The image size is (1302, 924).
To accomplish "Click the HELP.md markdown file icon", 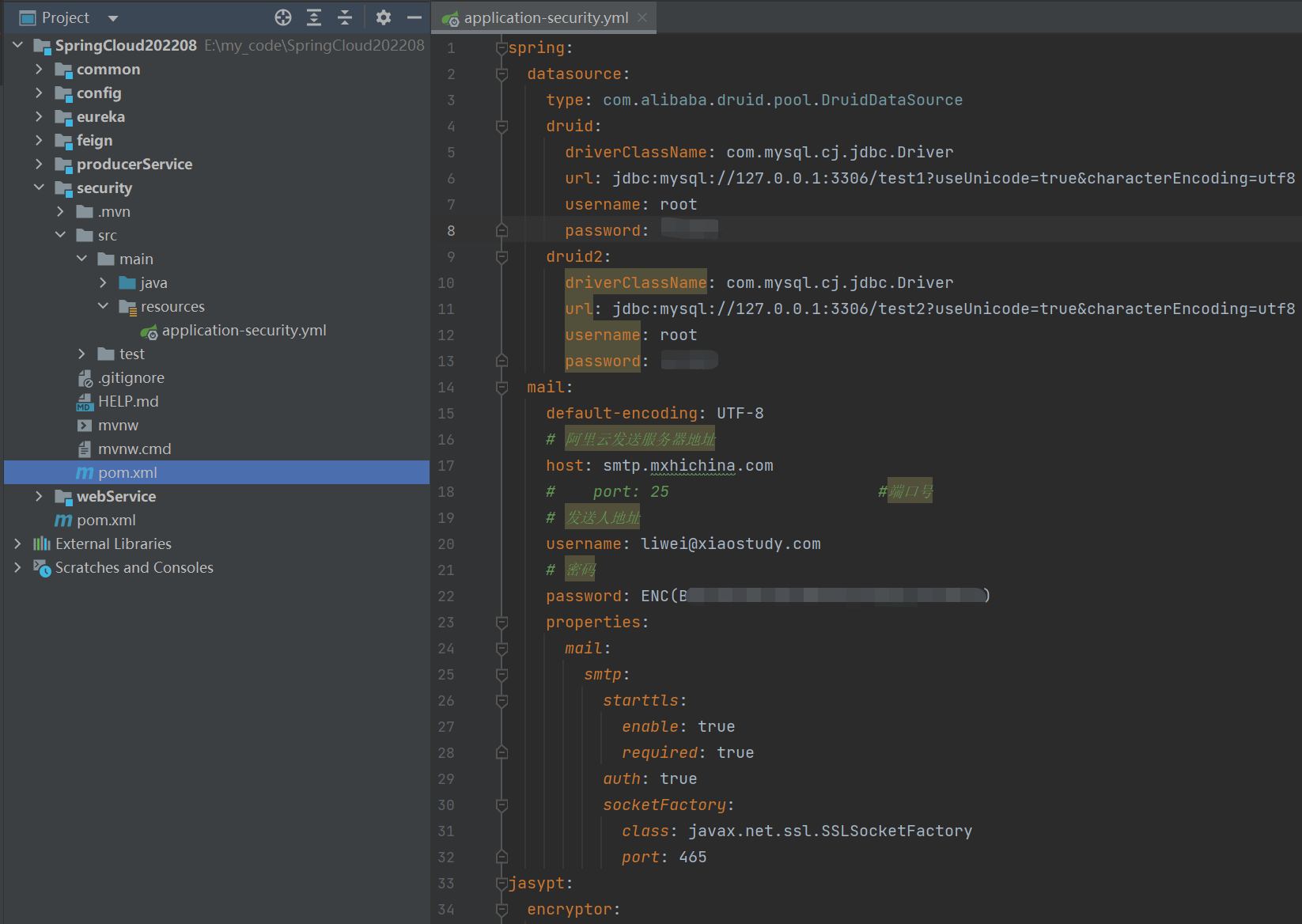I will pos(85,402).
